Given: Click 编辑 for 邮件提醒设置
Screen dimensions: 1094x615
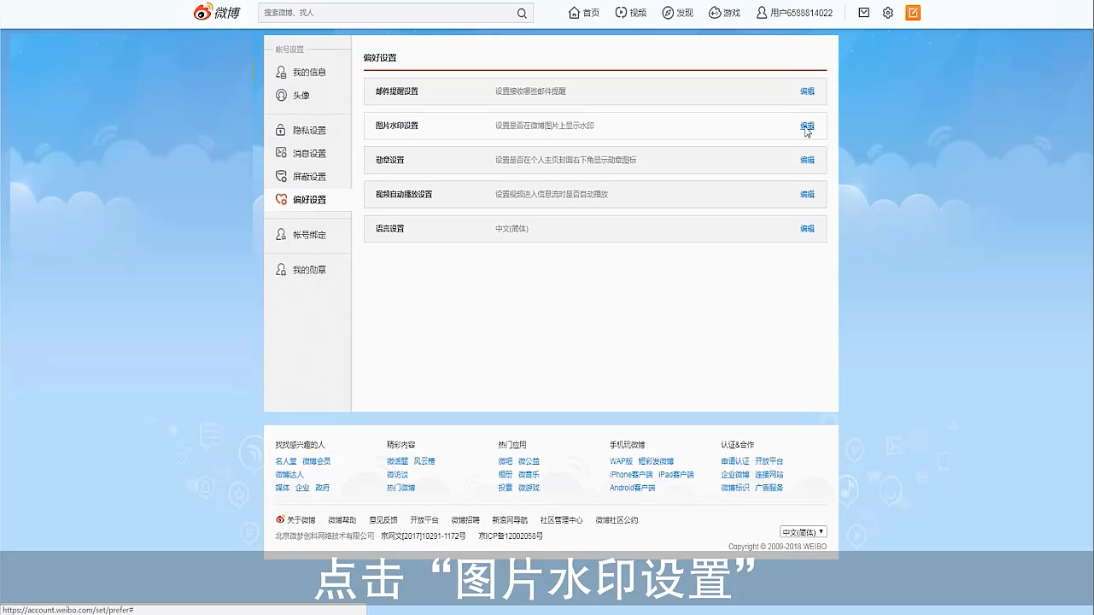Looking at the screenshot, I should coord(807,92).
